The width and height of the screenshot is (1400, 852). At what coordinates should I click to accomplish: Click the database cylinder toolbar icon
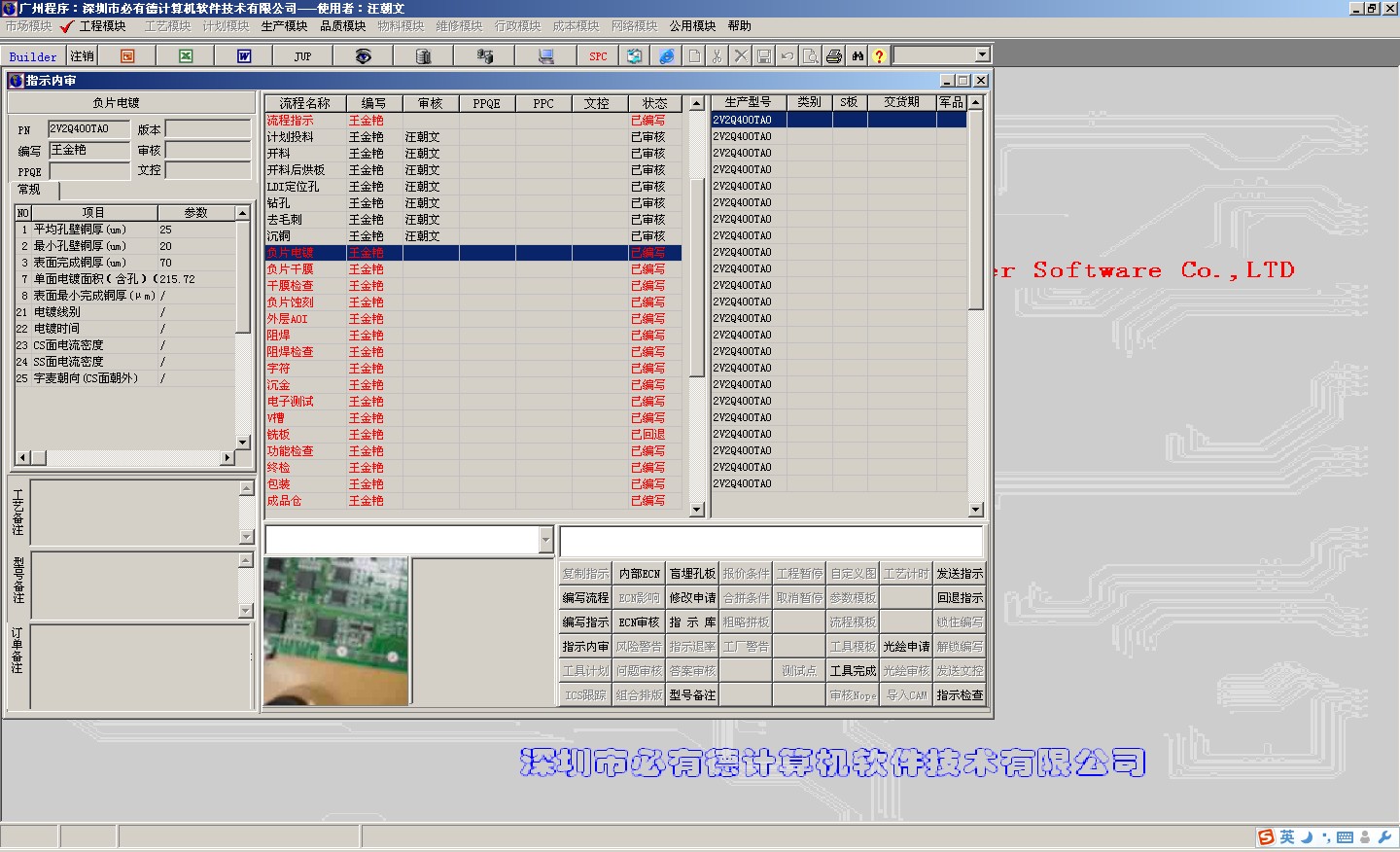point(423,56)
